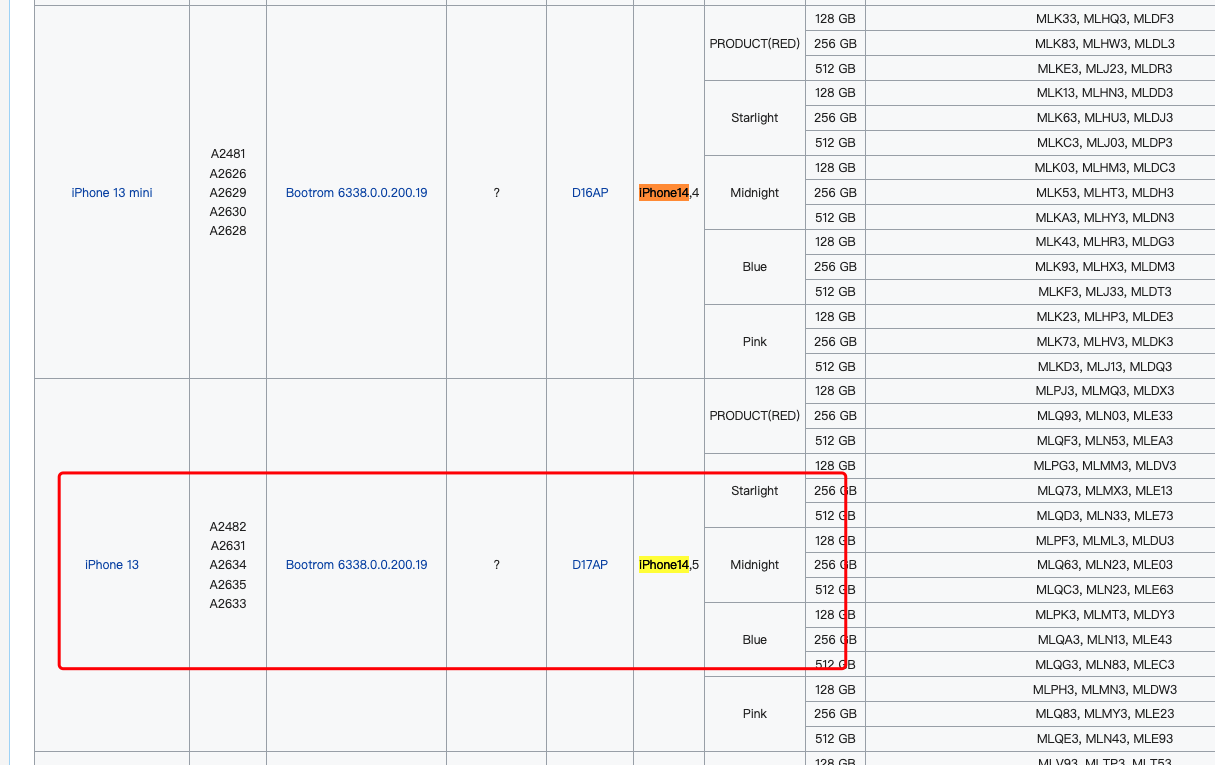Click the MLPH3, MLMN3, MLDW3 cell
Image resolution: width=1215 pixels, height=765 pixels.
(1104, 690)
